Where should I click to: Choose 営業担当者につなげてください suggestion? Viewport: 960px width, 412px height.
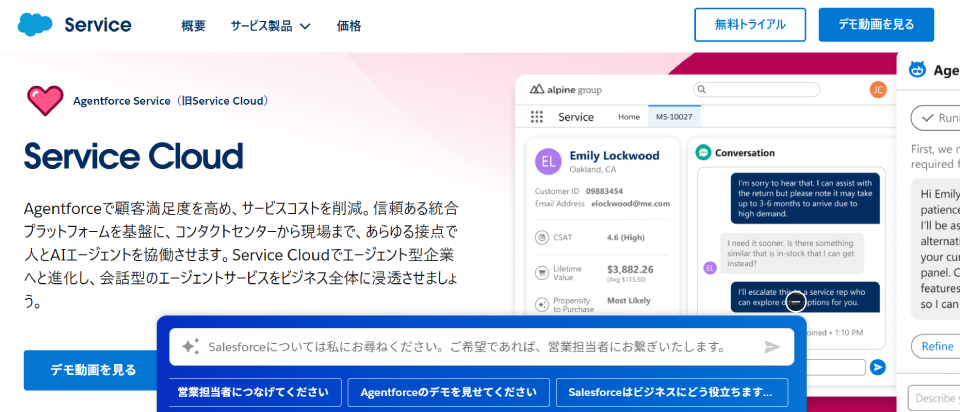(253, 392)
